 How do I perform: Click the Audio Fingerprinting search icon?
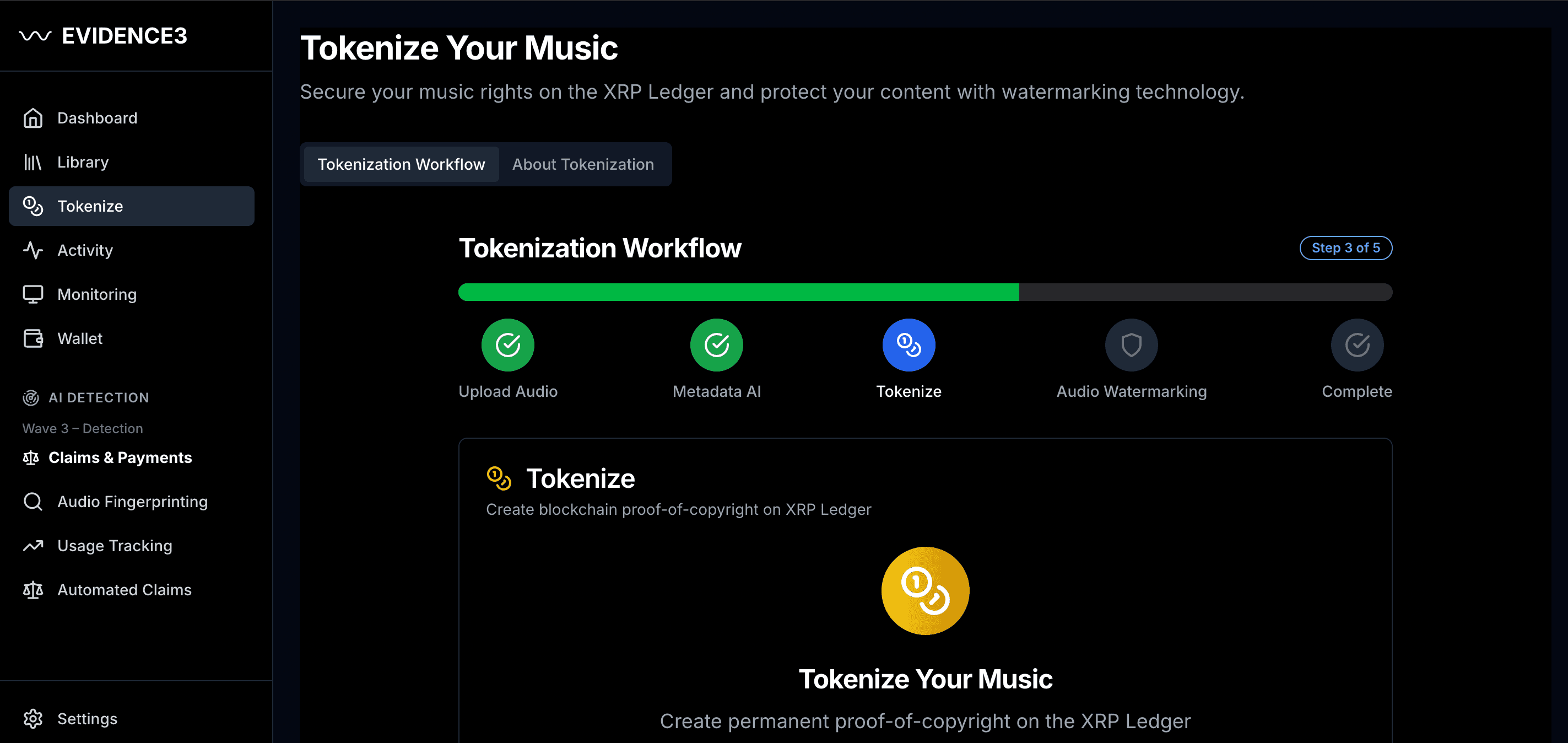[x=33, y=502]
